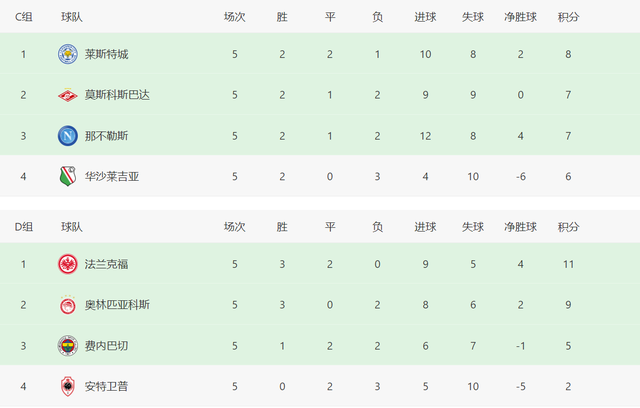Select the 华沙莱吉亚 team name
The height and width of the screenshot is (408, 640).
coord(112,176)
